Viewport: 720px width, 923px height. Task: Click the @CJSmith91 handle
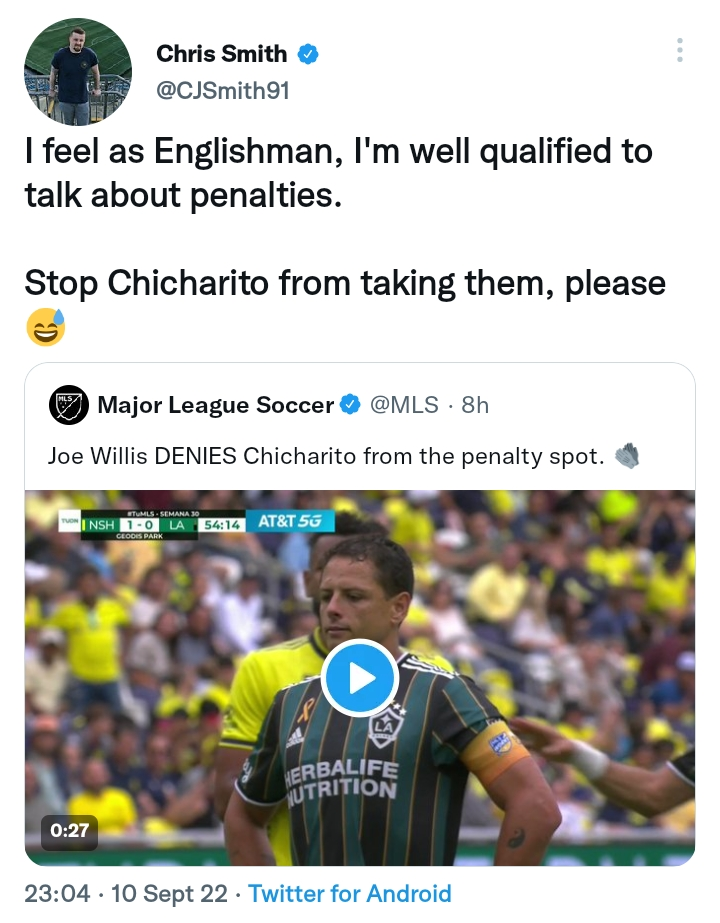[222, 90]
